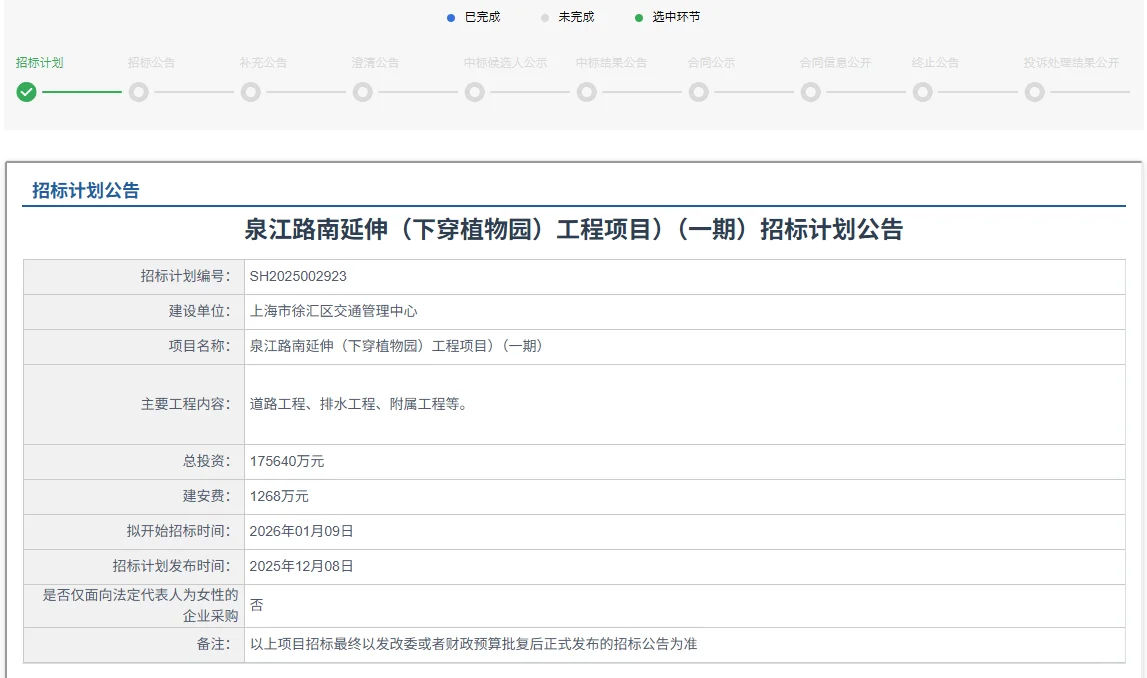1147x678 pixels.
Task: Click the green 选中环节 legend dot
Action: tap(639, 18)
